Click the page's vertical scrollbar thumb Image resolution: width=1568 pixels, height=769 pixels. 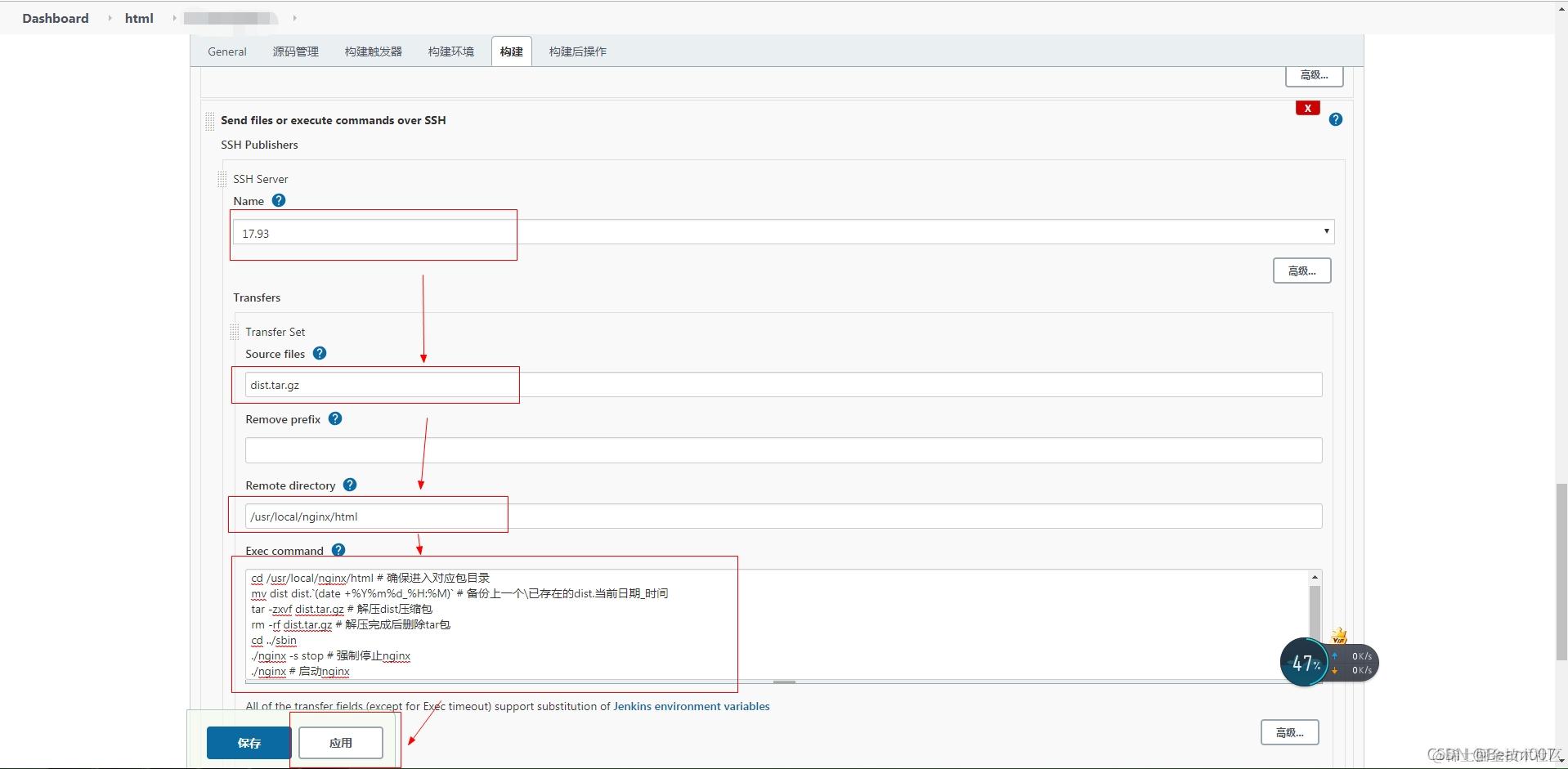pyautogui.click(x=1561, y=572)
